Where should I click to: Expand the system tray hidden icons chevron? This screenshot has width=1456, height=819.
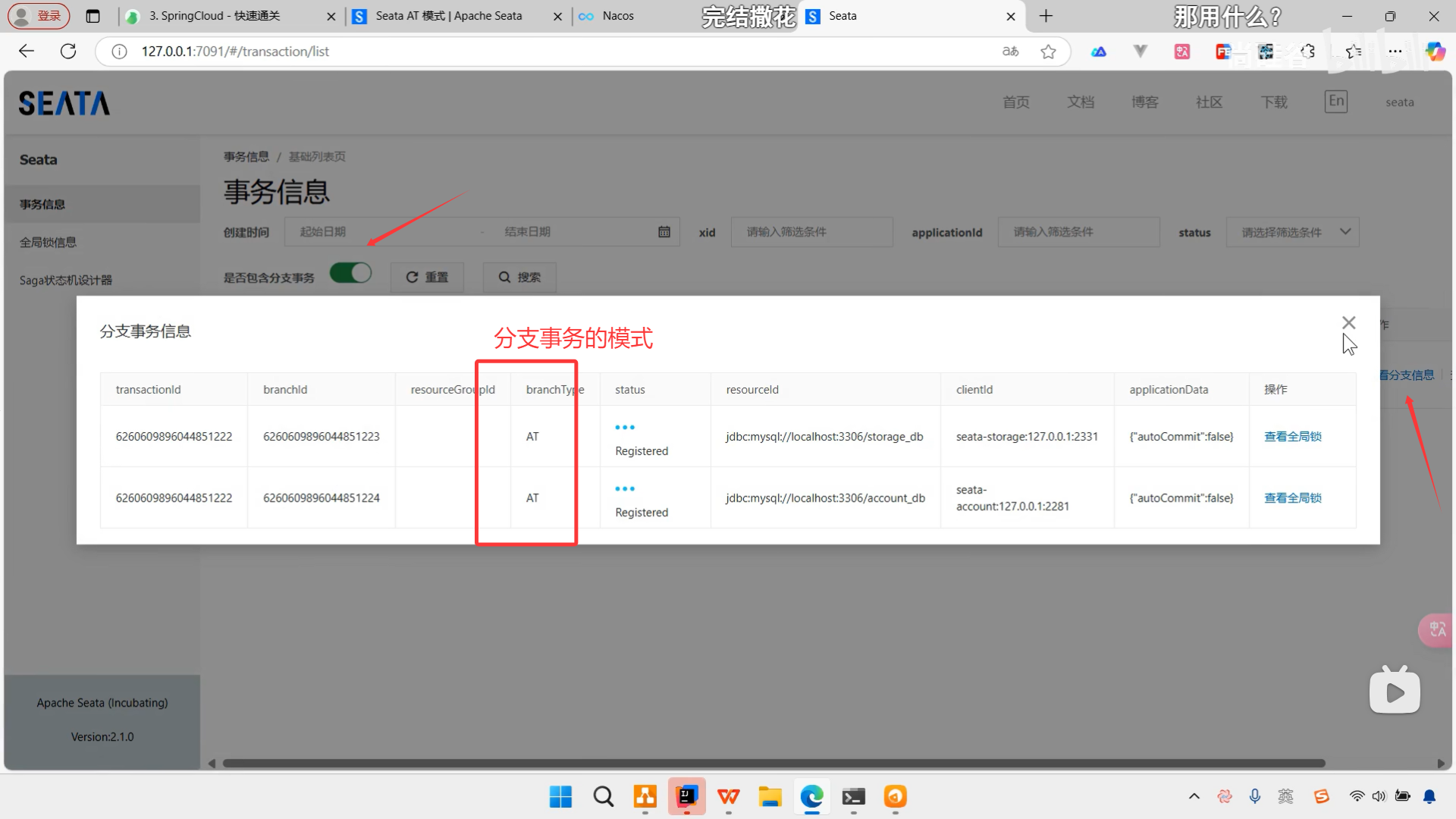[1194, 796]
